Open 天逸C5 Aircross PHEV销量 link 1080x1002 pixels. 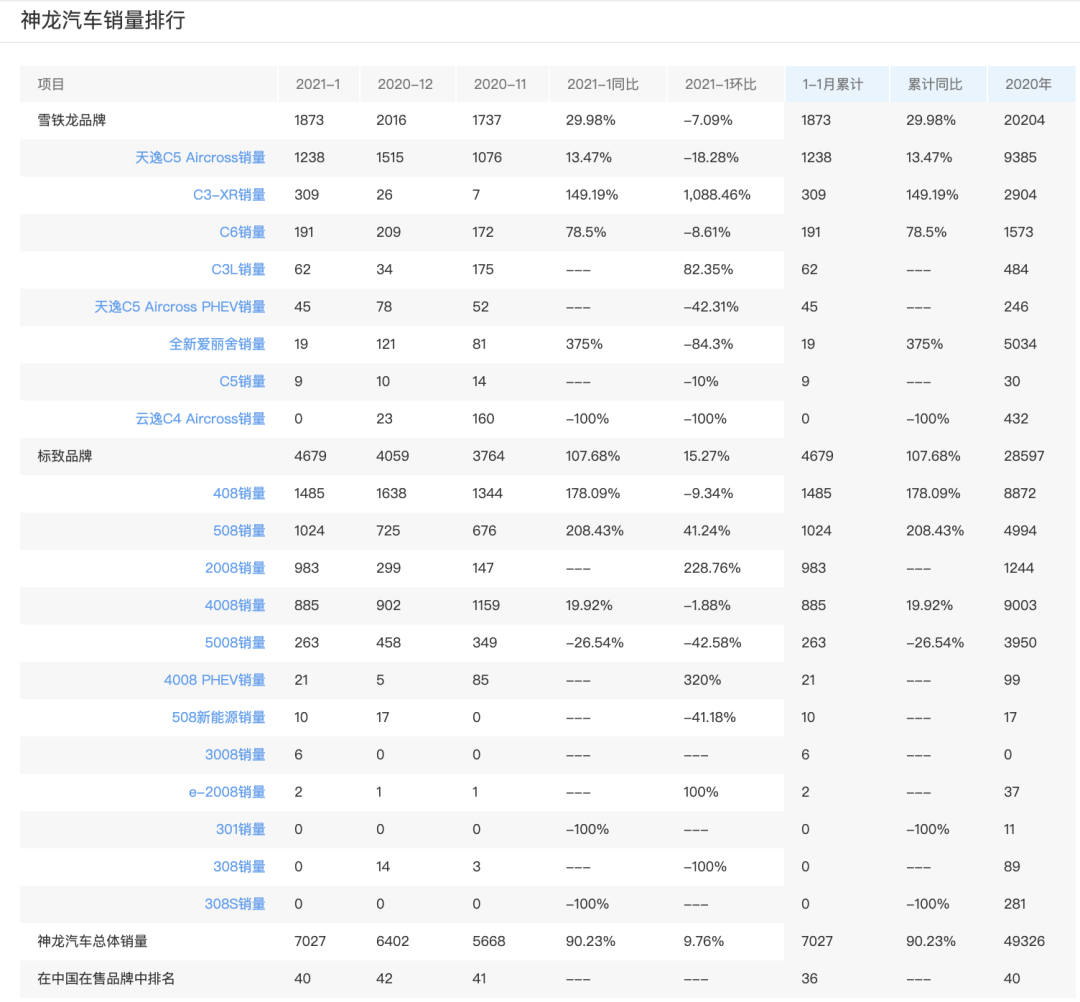pyautogui.click(x=180, y=306)
